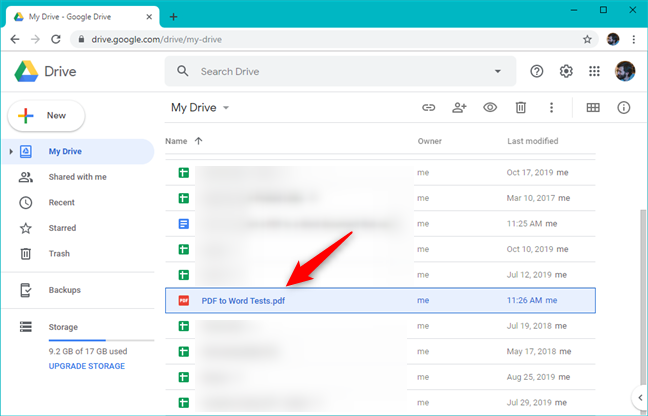Click the Get shareable link icon
This screenshot has height=416, width=648.
point(429,108)
